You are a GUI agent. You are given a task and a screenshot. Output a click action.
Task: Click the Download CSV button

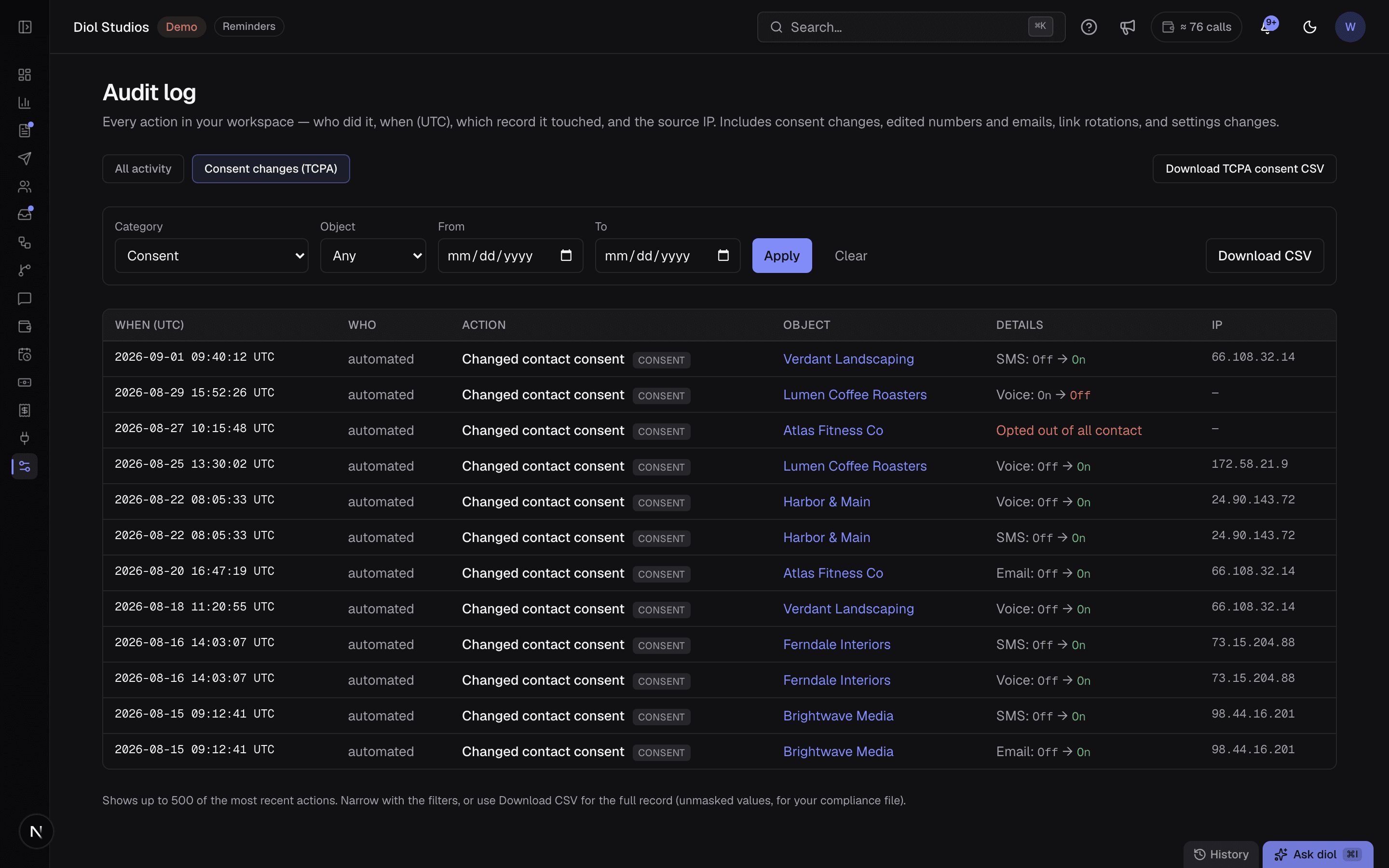coord(1265,256)
